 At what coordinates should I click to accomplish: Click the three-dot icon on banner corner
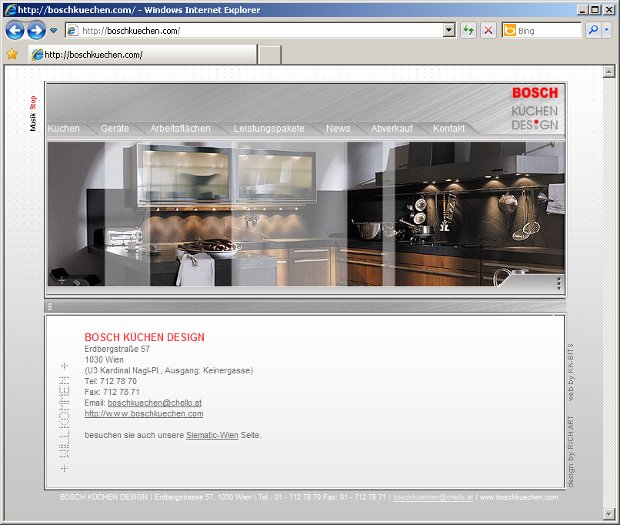(559, 283)
